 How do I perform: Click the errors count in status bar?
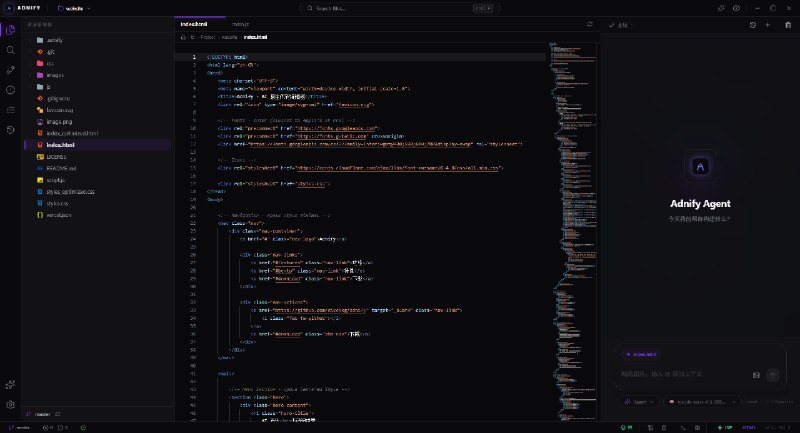[x=48, y=427]
